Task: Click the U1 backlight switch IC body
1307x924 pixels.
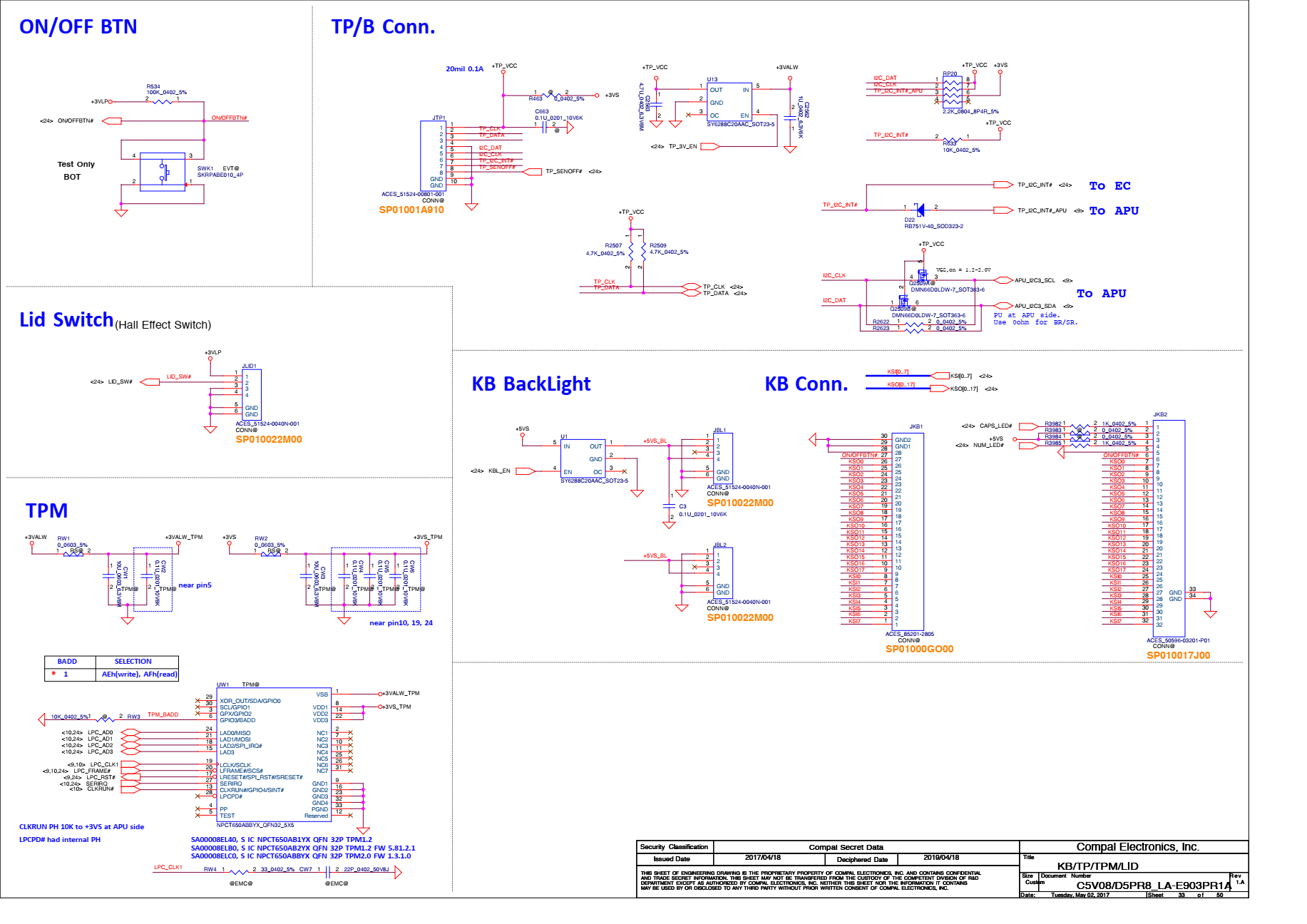Action: tap(583, 458)
